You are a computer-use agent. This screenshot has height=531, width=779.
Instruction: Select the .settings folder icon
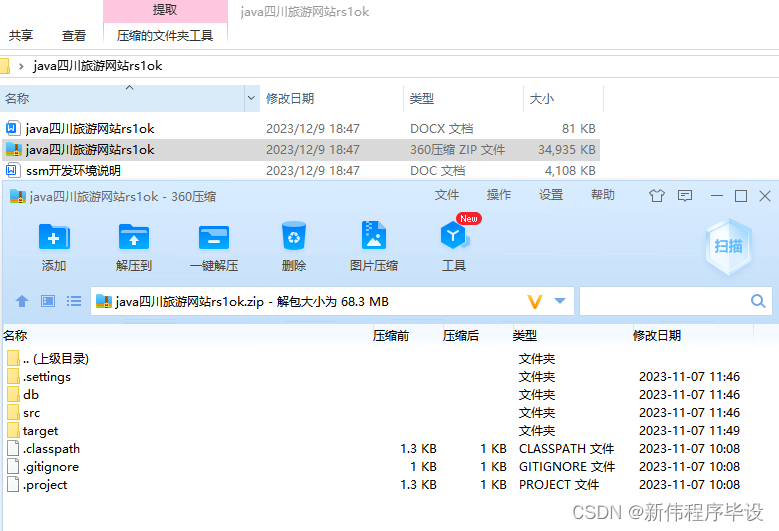pyautogui.click(x=13, y=376)
